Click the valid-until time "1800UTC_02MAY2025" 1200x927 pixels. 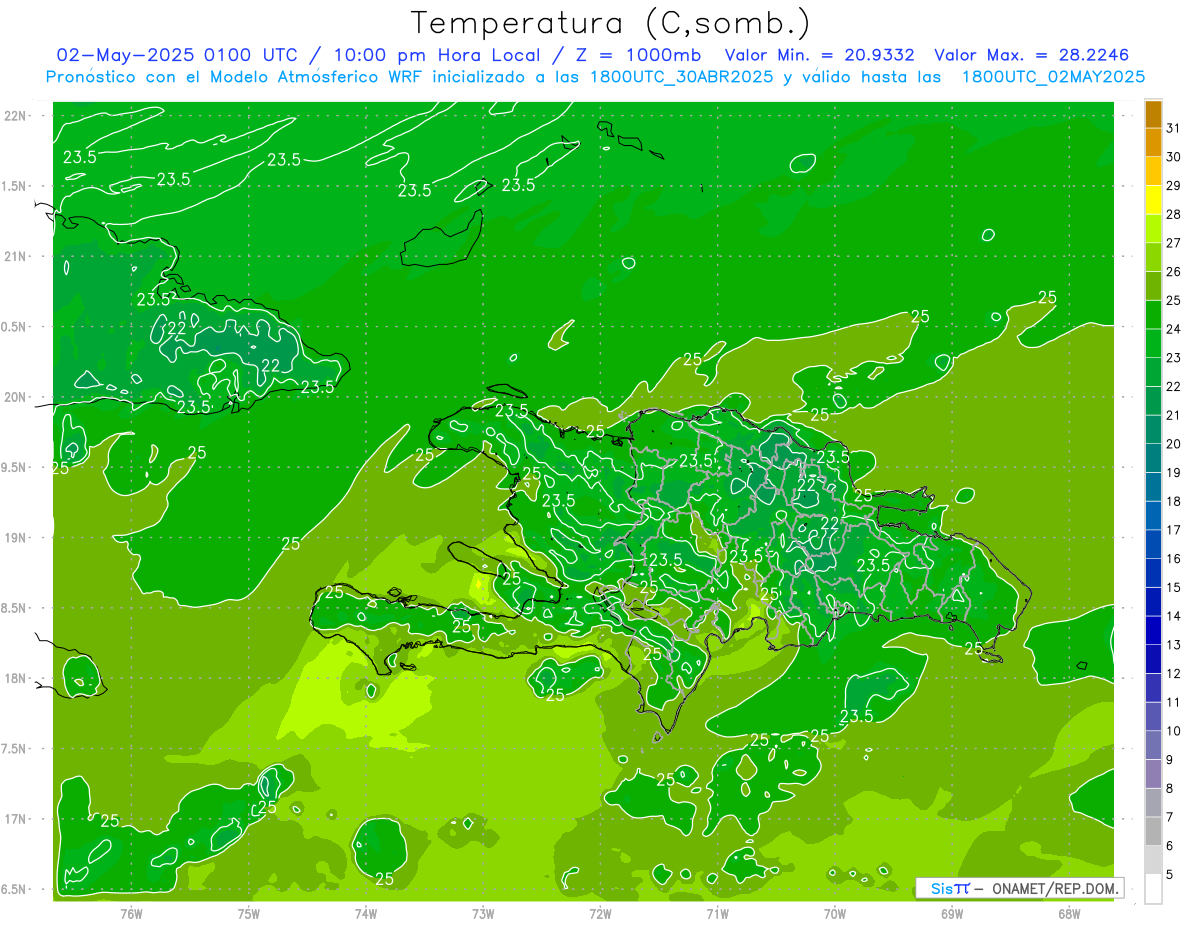tap(1053, 77)
